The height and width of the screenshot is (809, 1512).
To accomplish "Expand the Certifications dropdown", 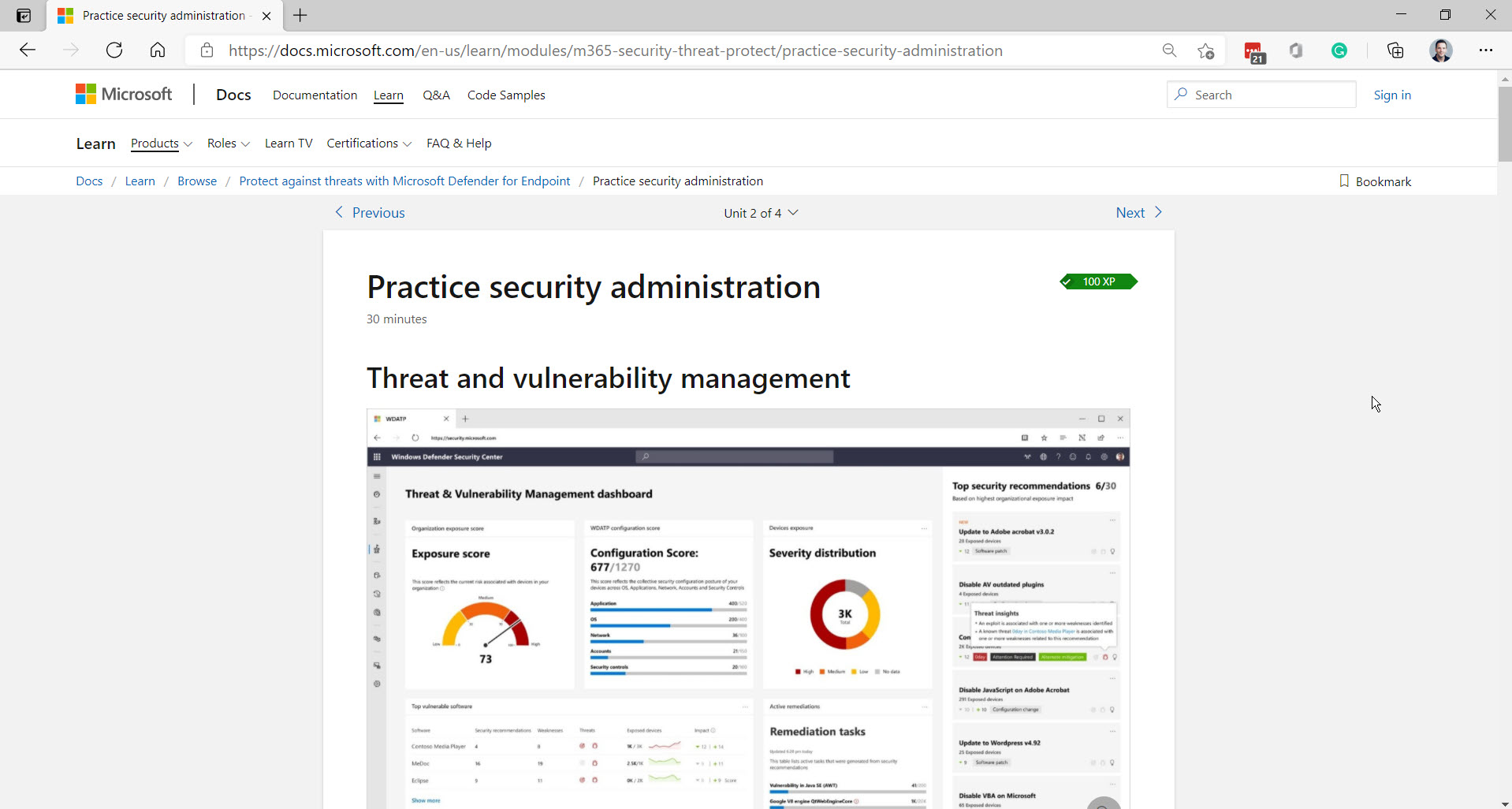I will pos(369,144).
